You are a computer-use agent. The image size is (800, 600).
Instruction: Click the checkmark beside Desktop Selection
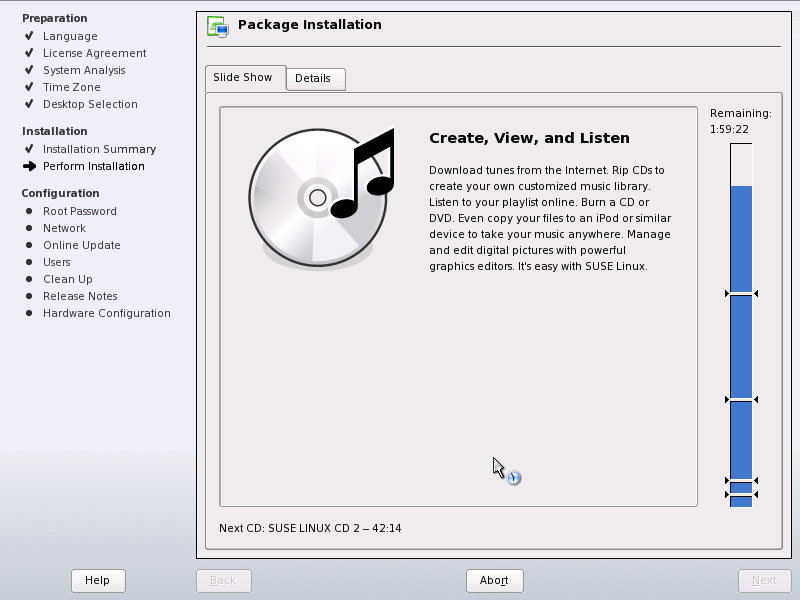point(29,104)
